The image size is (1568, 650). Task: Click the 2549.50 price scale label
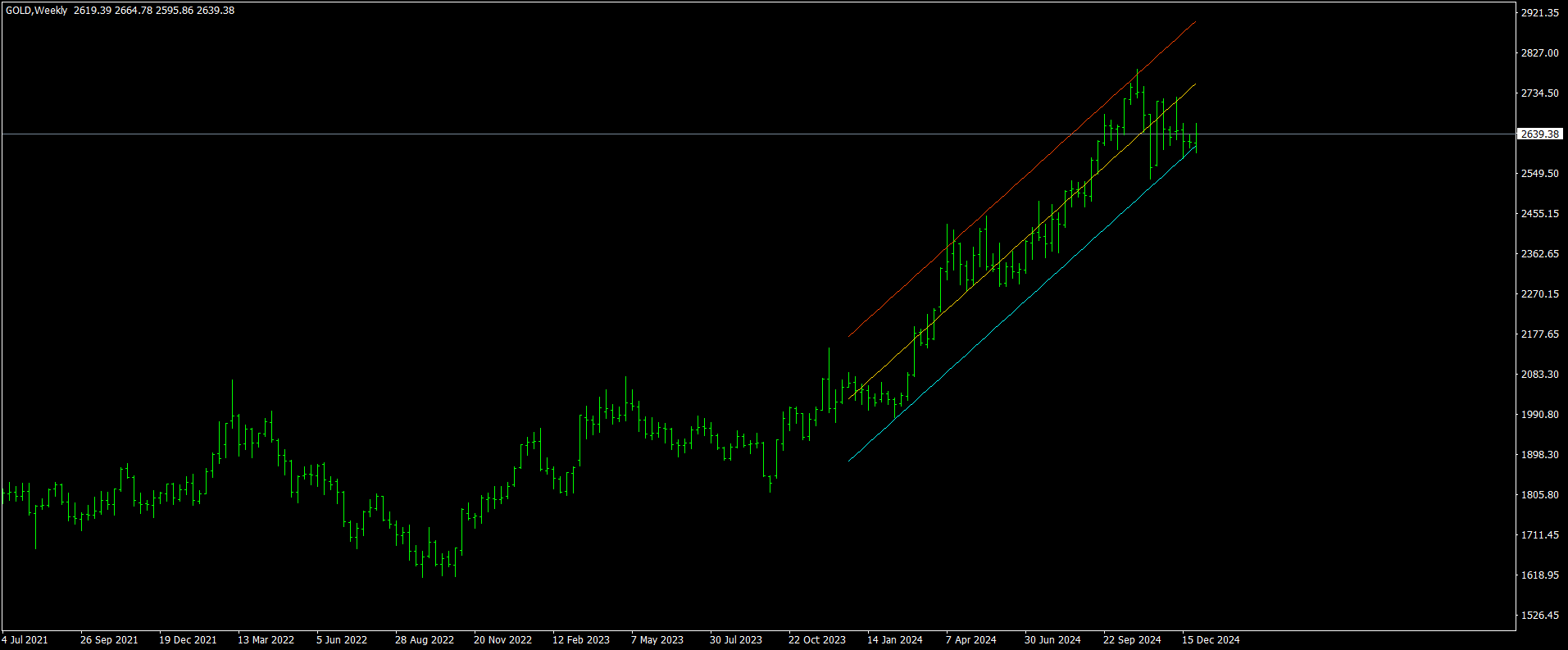pyautogui.click(x=1540, y=174)
